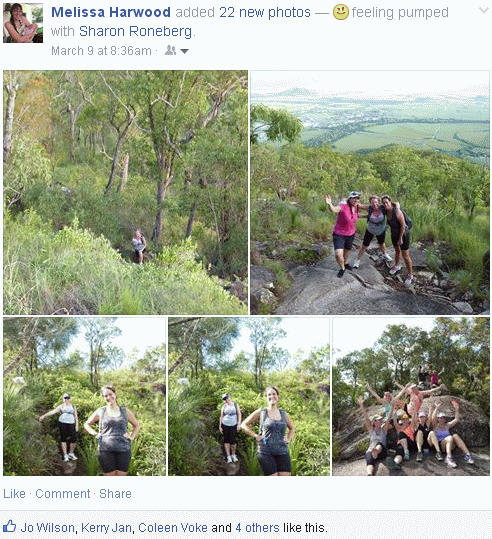This screenshot has width=492, height=539.
Task: Visit Sharon Roneberg's profile link
Action: tap(135, 31)
